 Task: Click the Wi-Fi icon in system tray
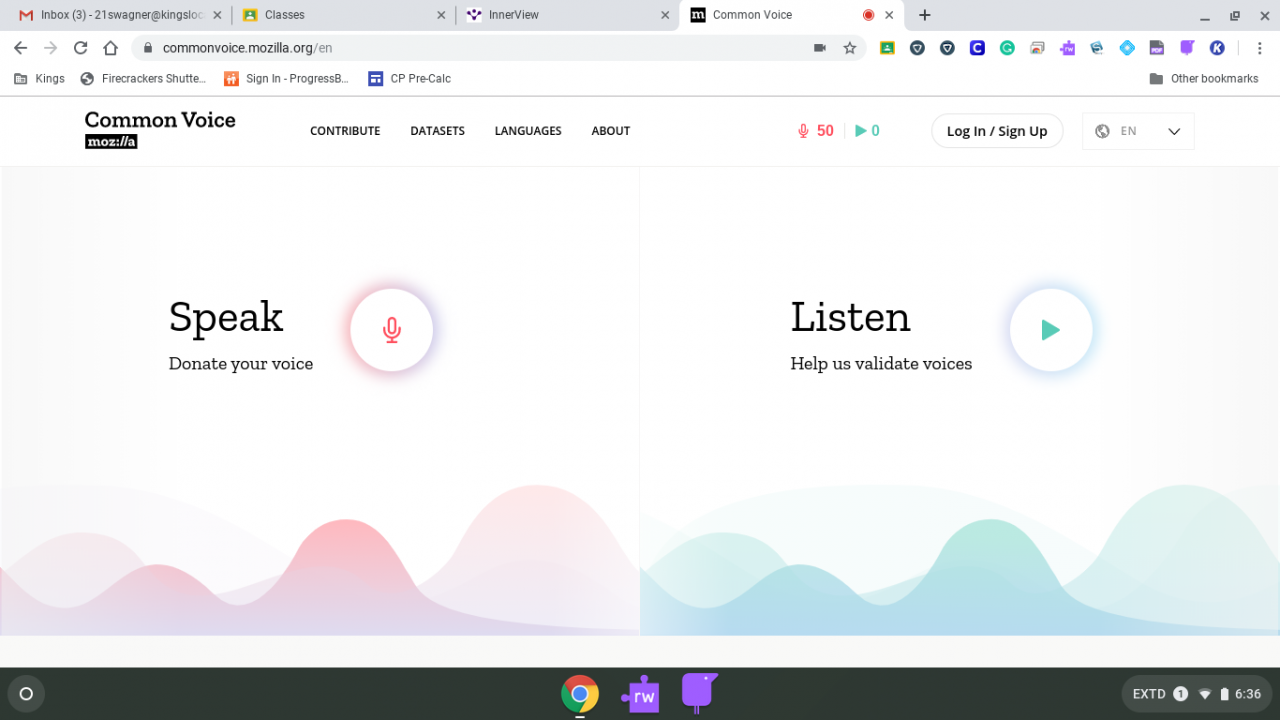coord(1205,694)
